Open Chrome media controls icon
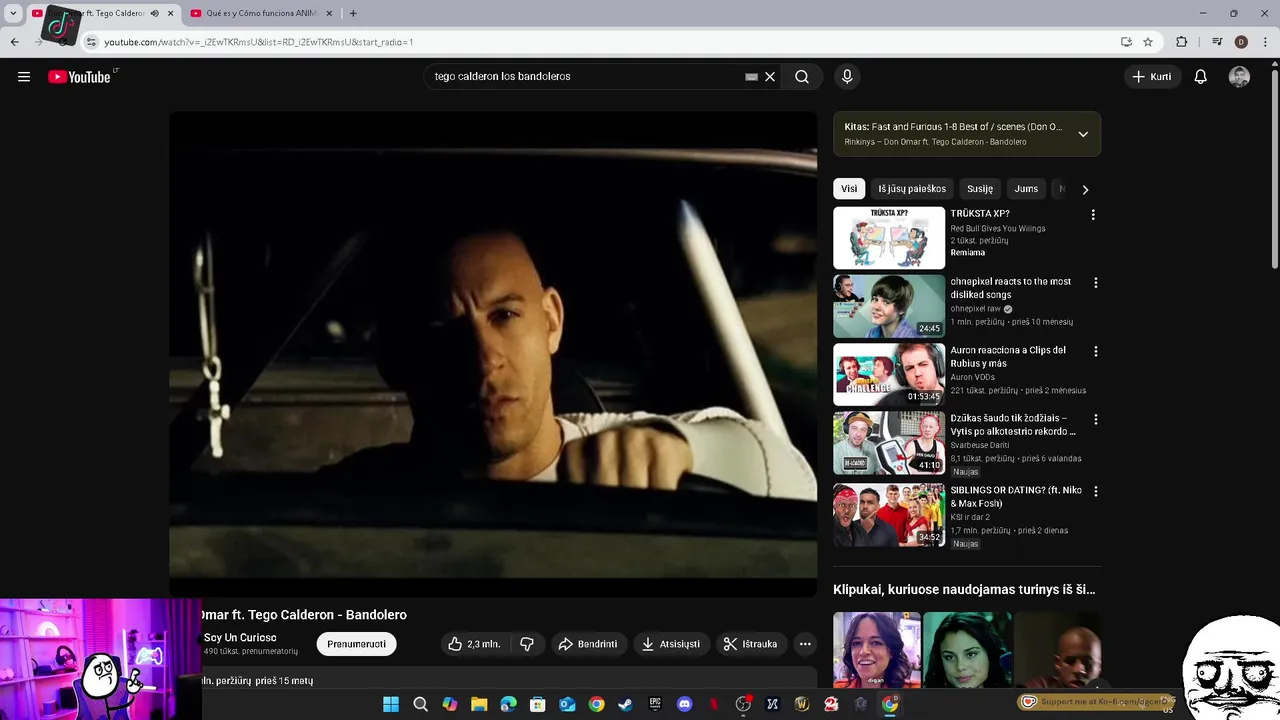The image size is (1280, 720). pos(1217,42)
